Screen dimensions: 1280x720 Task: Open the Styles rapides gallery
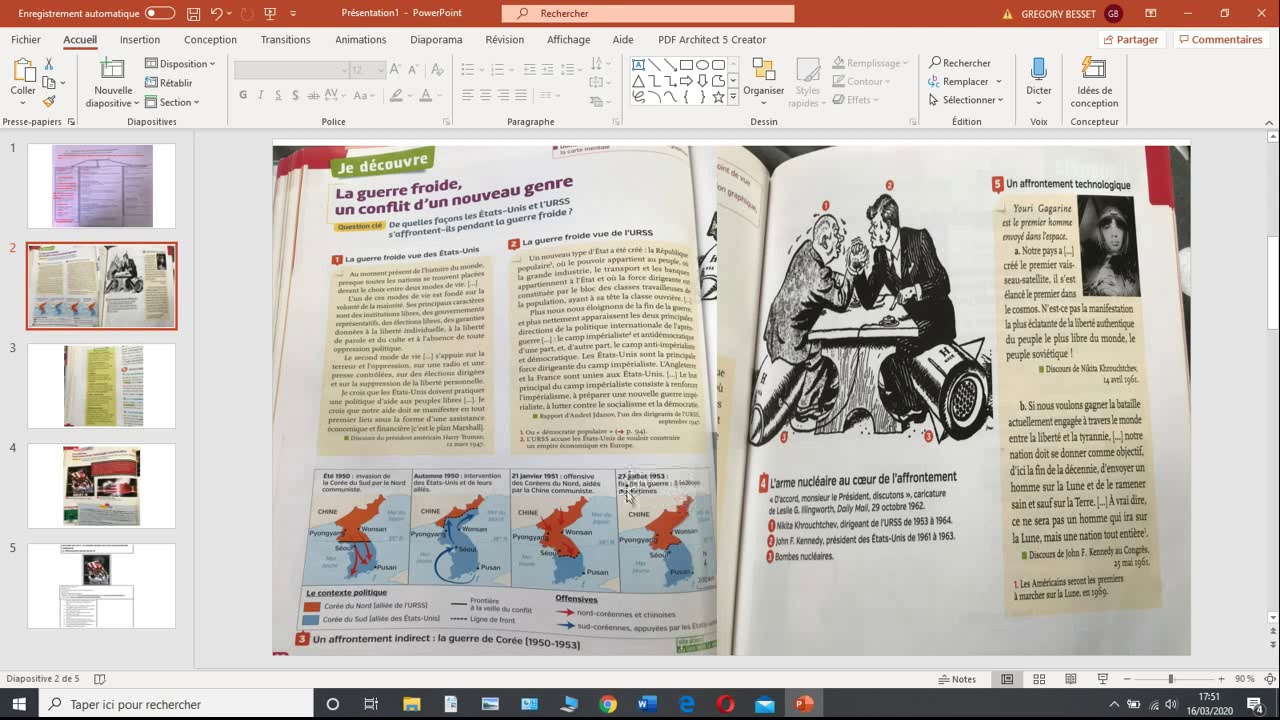point(807,83)
